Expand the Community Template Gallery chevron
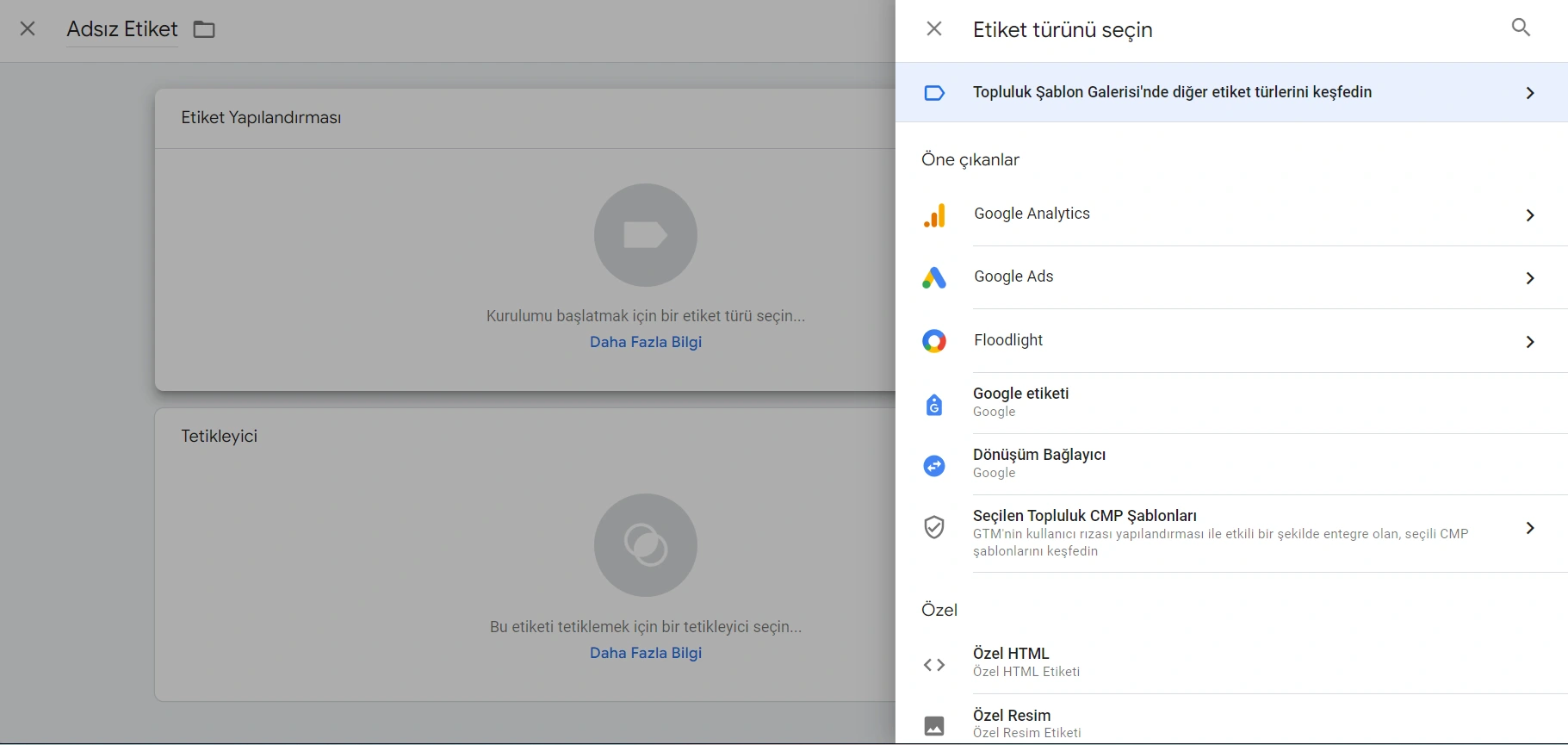The image size is (1568, 745). point(1530,93)
